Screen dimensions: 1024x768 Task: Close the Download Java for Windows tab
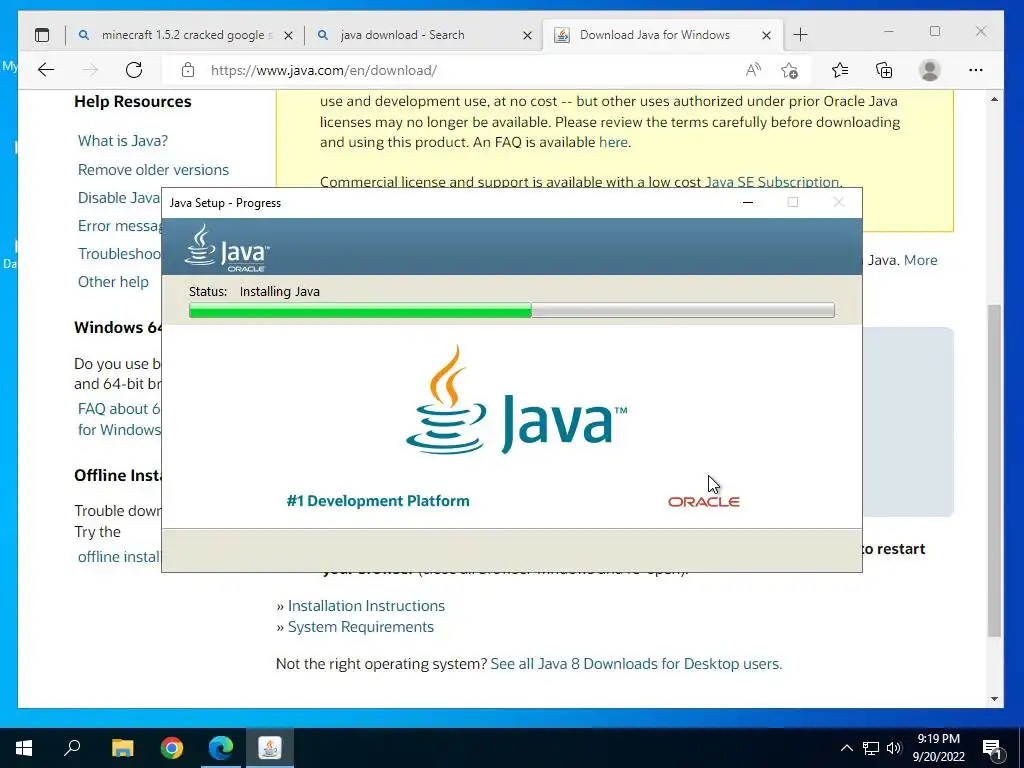767,35
